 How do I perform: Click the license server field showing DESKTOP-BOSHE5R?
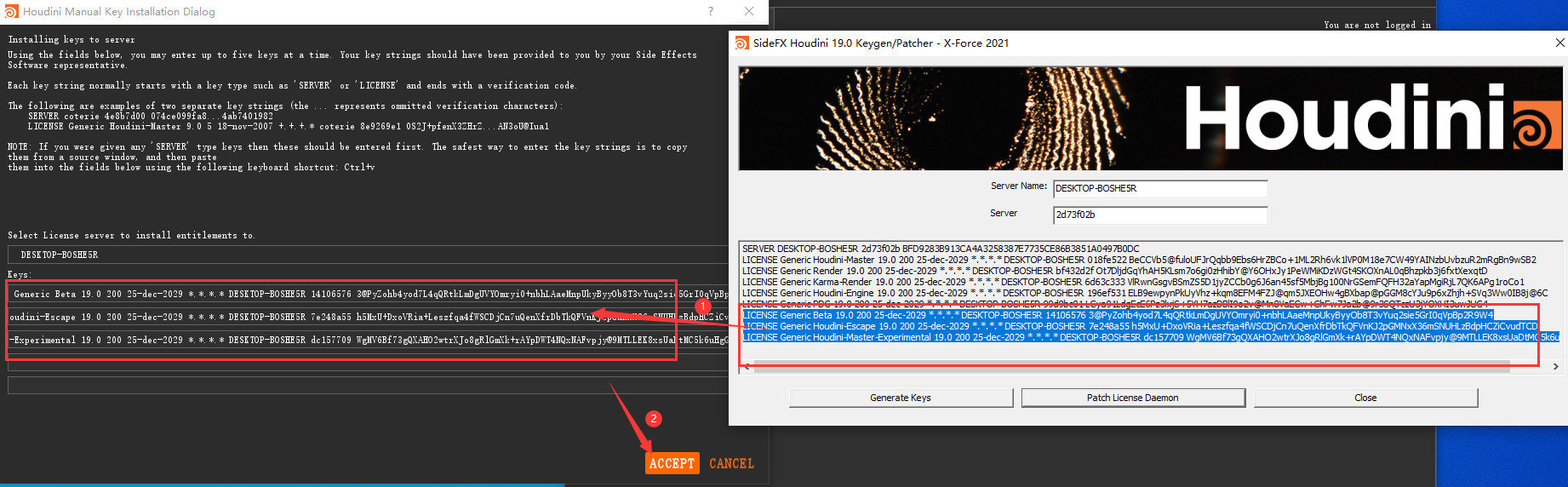[x=366, y=255]
